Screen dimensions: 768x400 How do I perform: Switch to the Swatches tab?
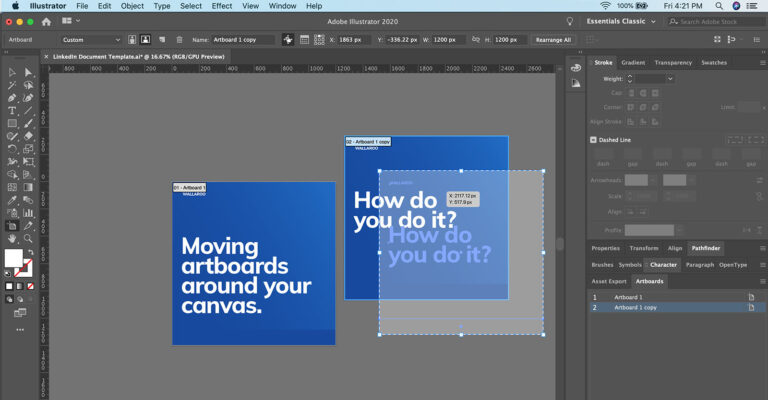pos(714,63)
